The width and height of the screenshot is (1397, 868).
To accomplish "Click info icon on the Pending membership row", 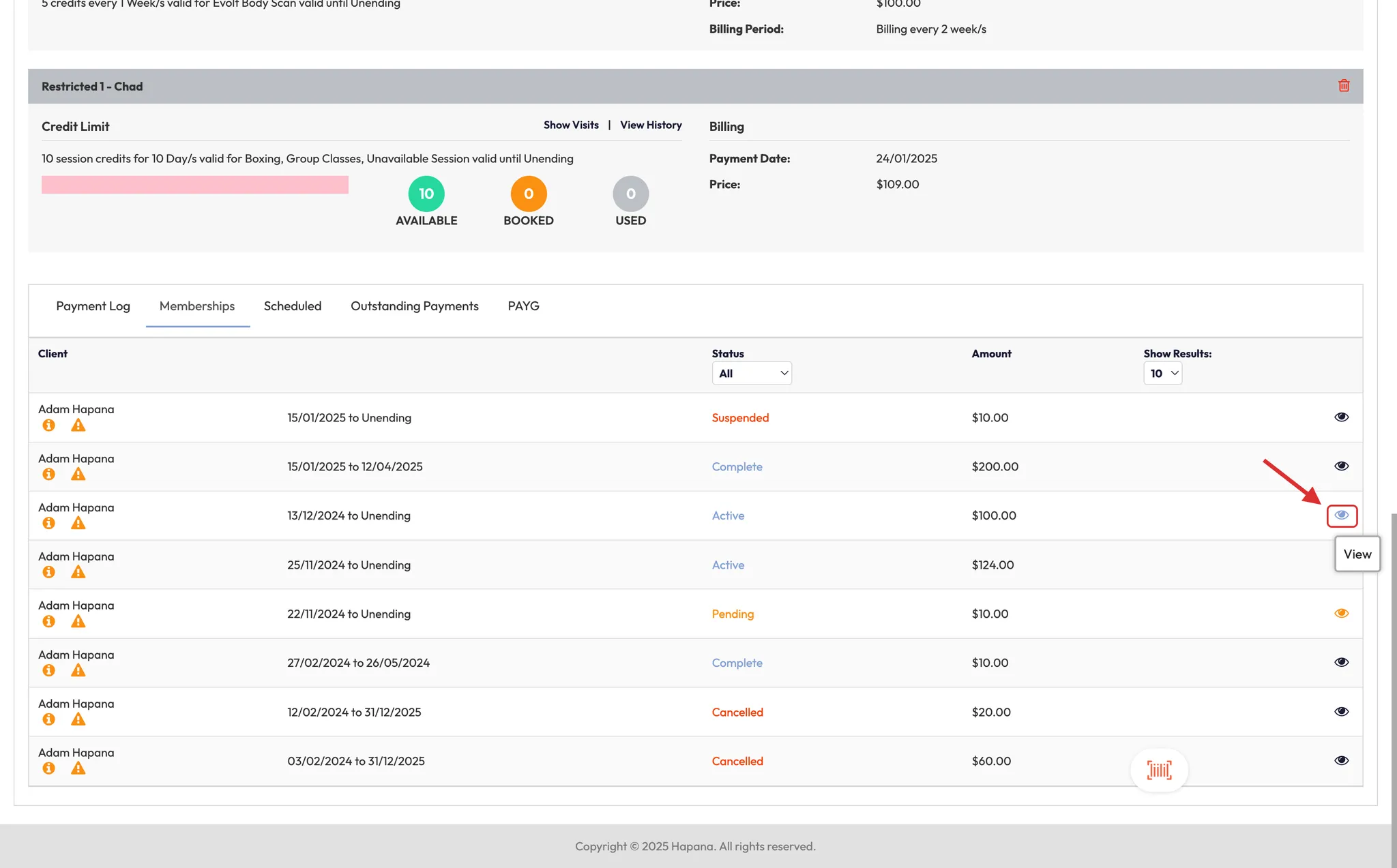I will point(48,622).
